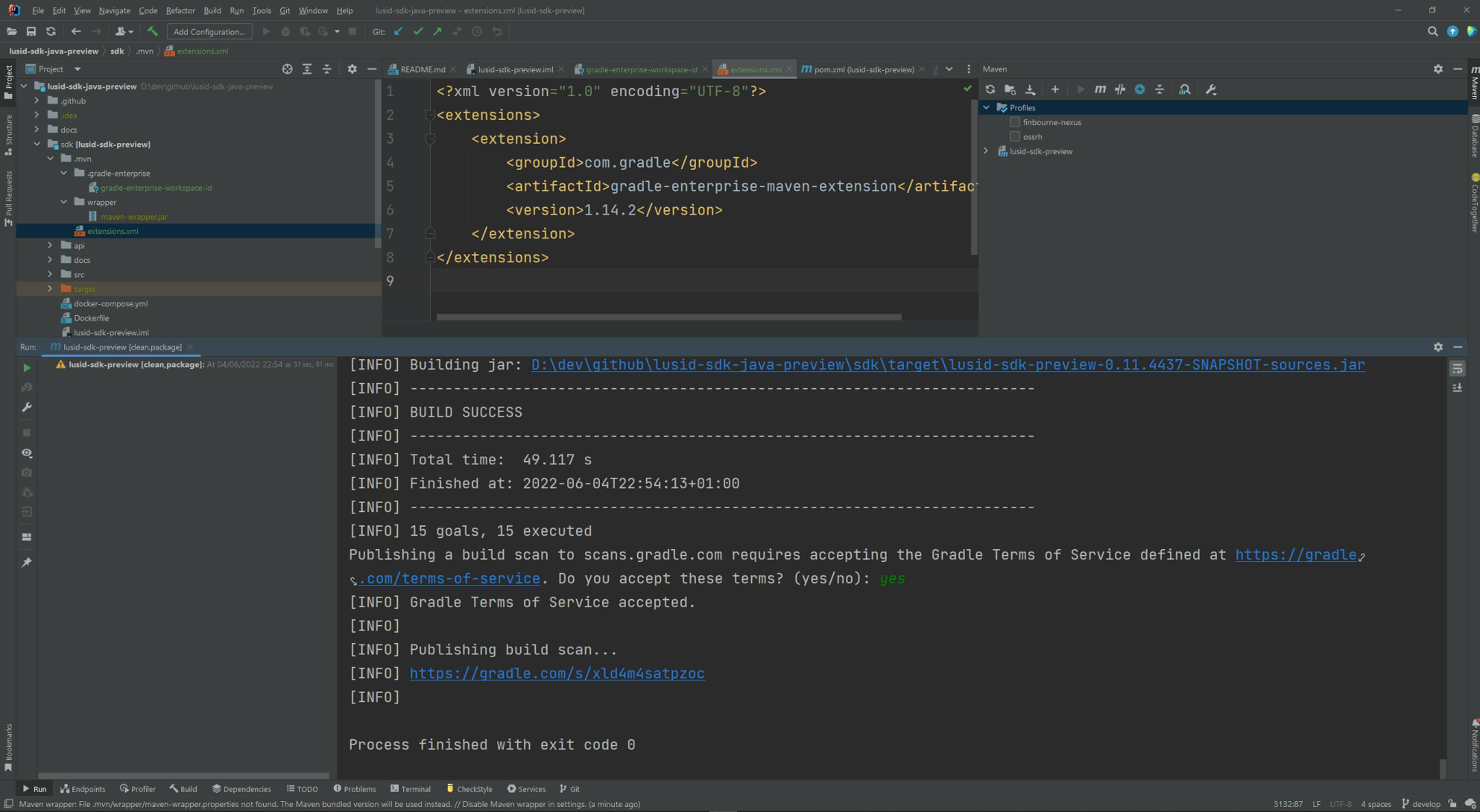Open Structure tool window on left stripe
Viewport: 1480px width, 812px height.
(8, 135)
